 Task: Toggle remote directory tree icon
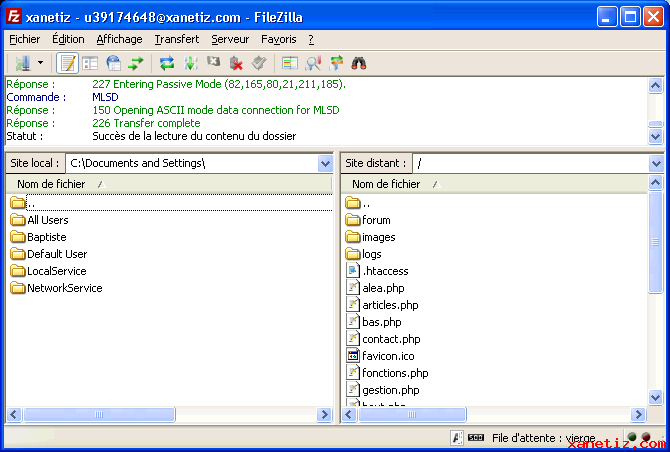click(114, 63)
